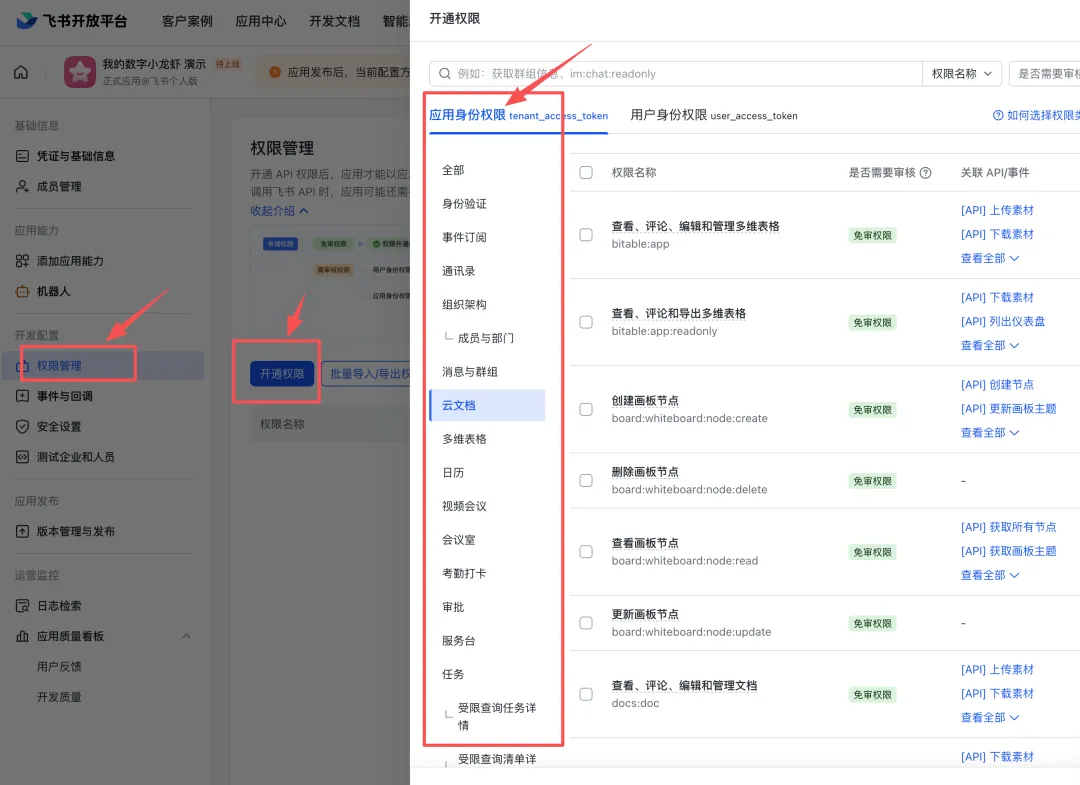The image size is (1080, 785).
Task: Tick the select-all checkbox in table header
Action: (x=586, y=172)
